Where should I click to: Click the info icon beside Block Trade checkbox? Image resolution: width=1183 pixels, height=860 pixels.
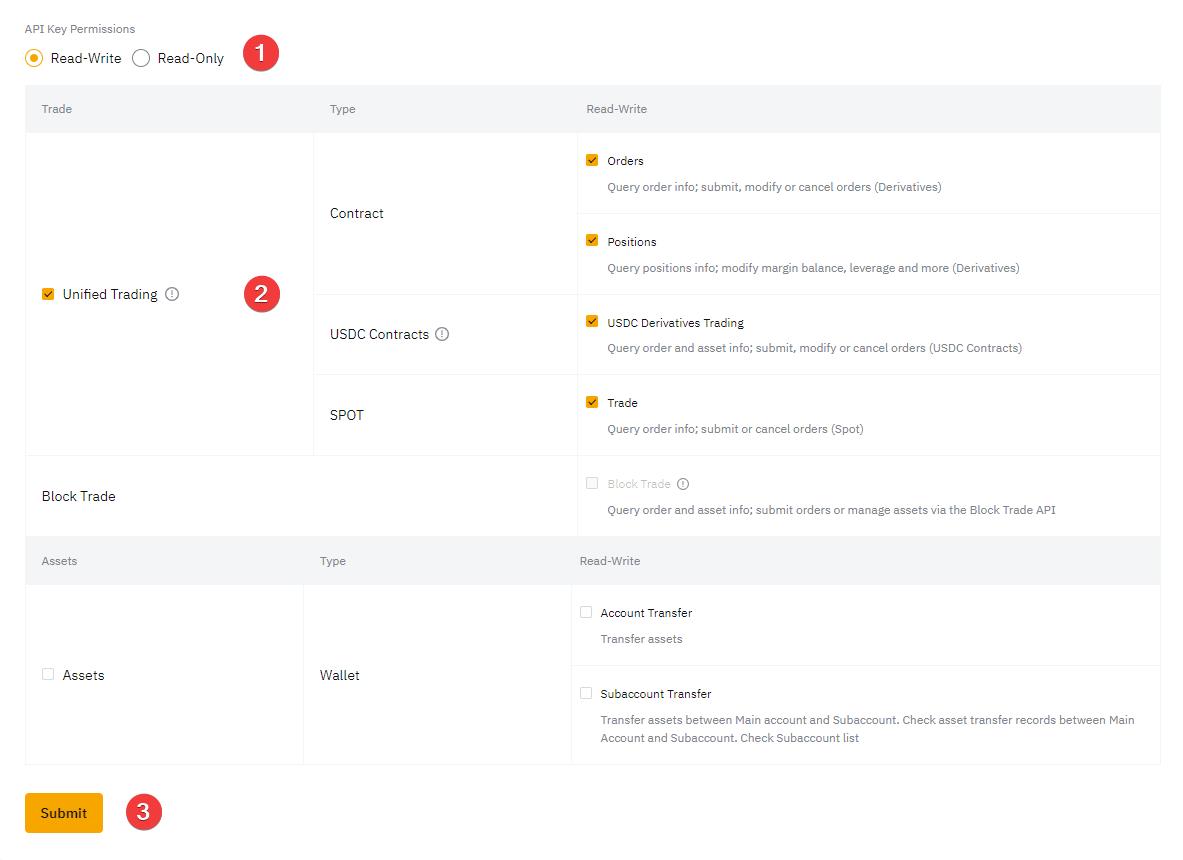pos(683,484)
